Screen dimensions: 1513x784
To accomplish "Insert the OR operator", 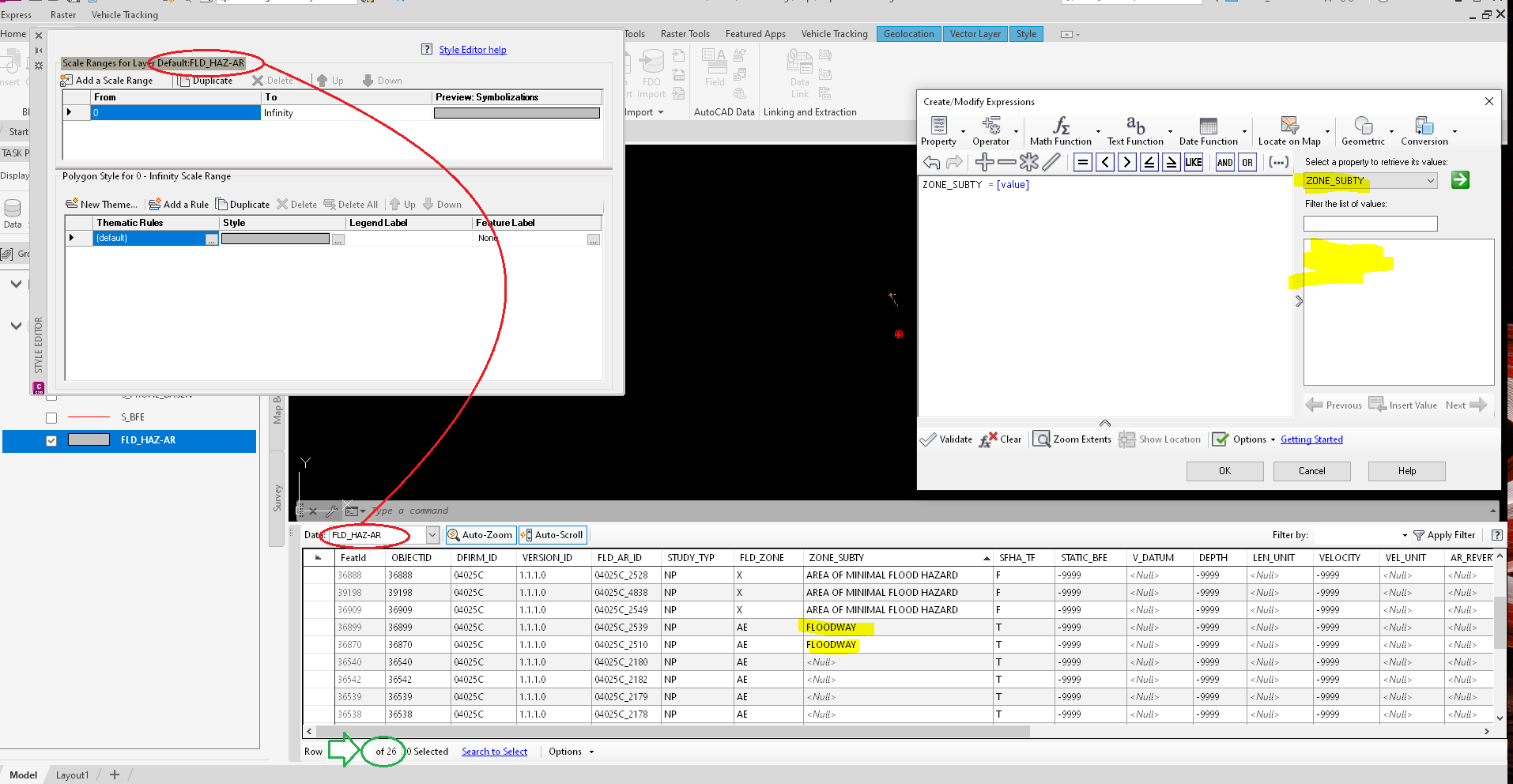I will coord(1247,163).
